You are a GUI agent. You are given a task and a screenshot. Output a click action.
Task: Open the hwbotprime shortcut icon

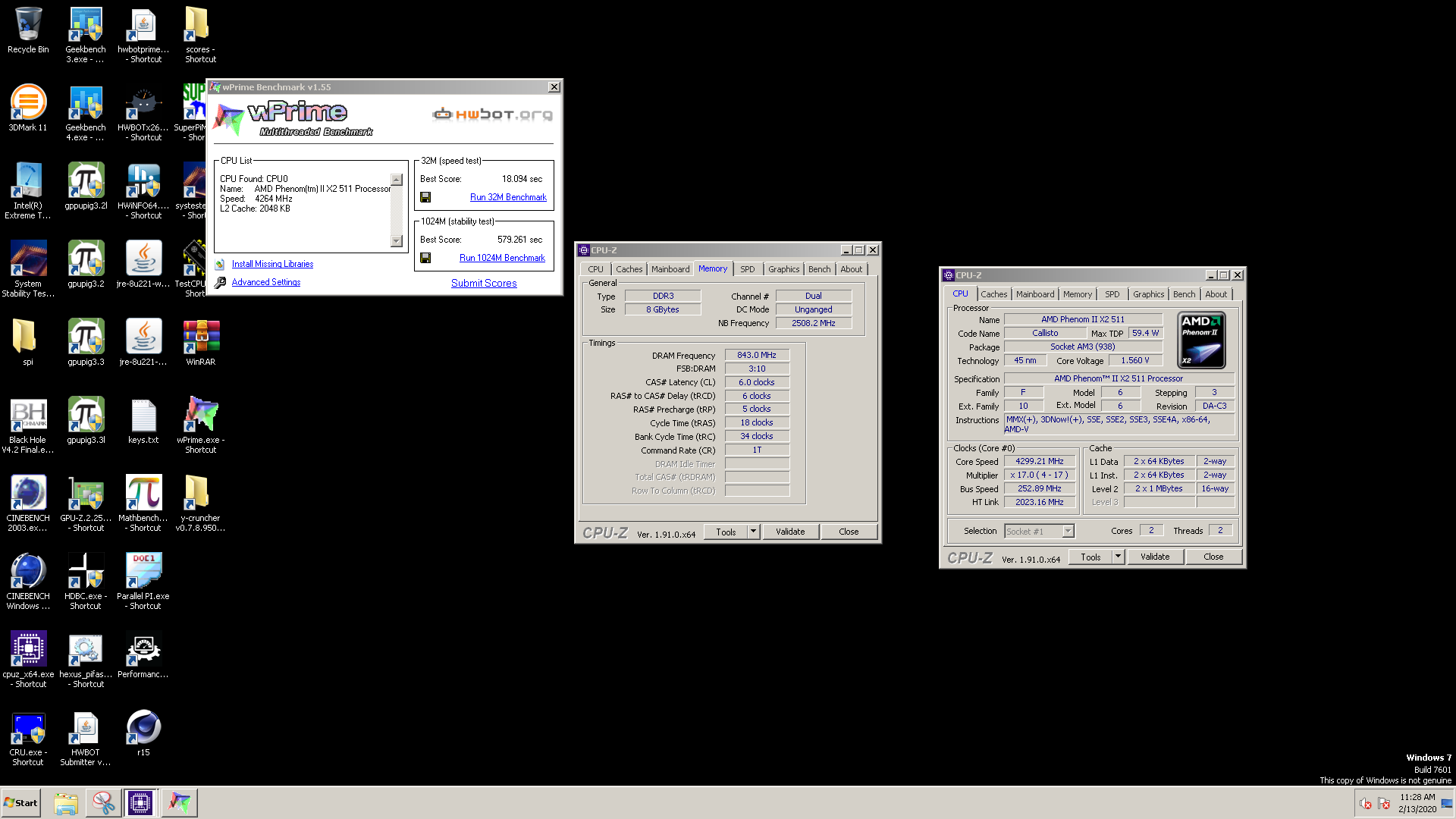[143, 35]
